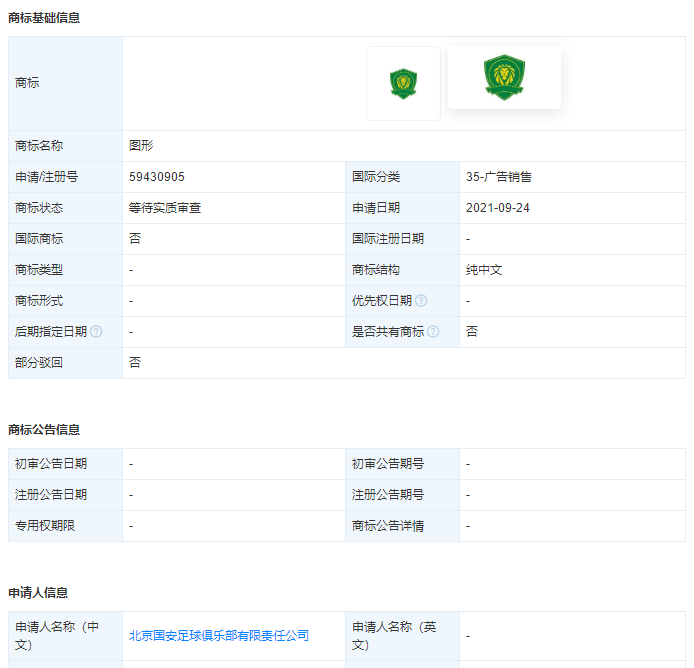
Task: Click the enlarged lion shield trademark image
Action: pos(504,77)
